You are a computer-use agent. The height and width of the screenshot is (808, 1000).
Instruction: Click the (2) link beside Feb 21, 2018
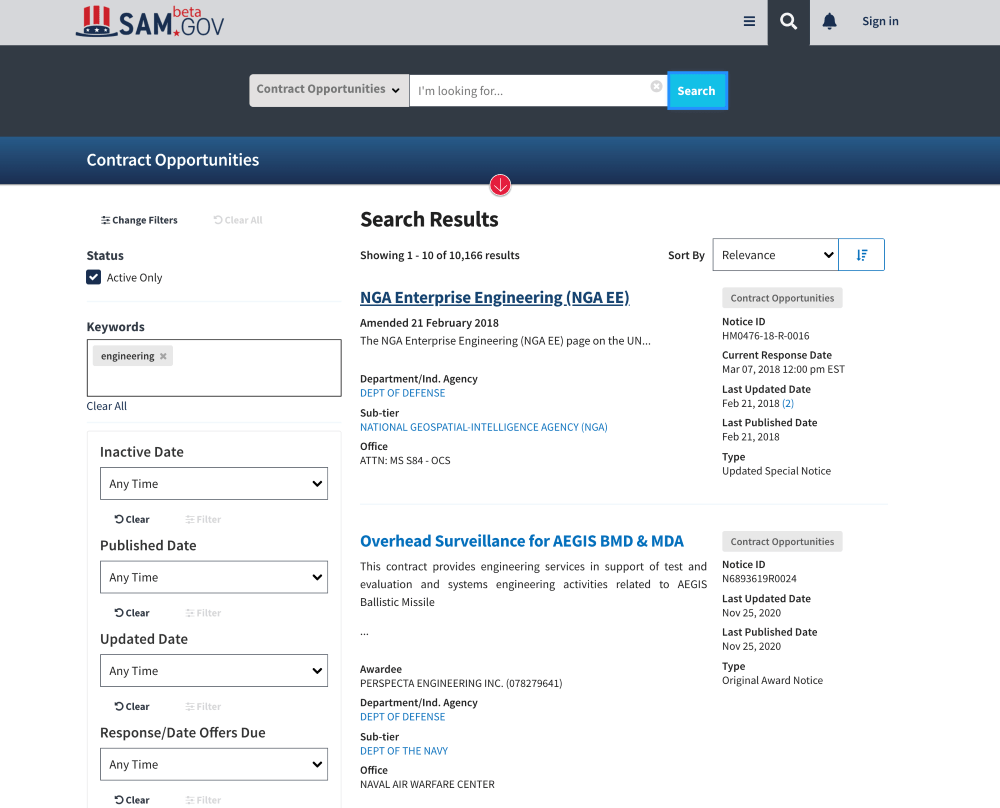(788, 404)
